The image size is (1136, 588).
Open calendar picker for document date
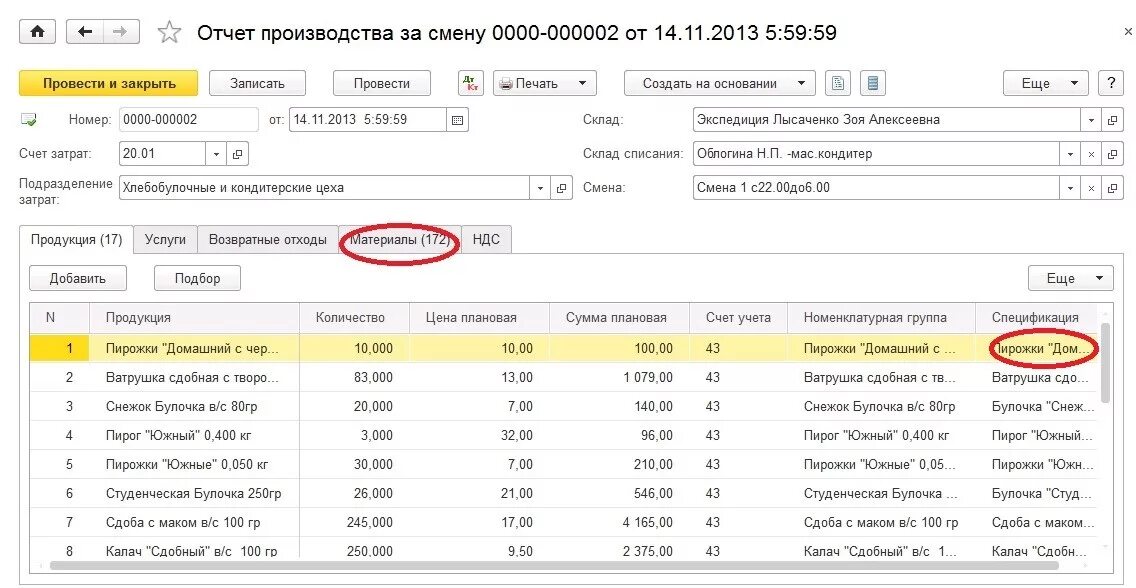455,118
